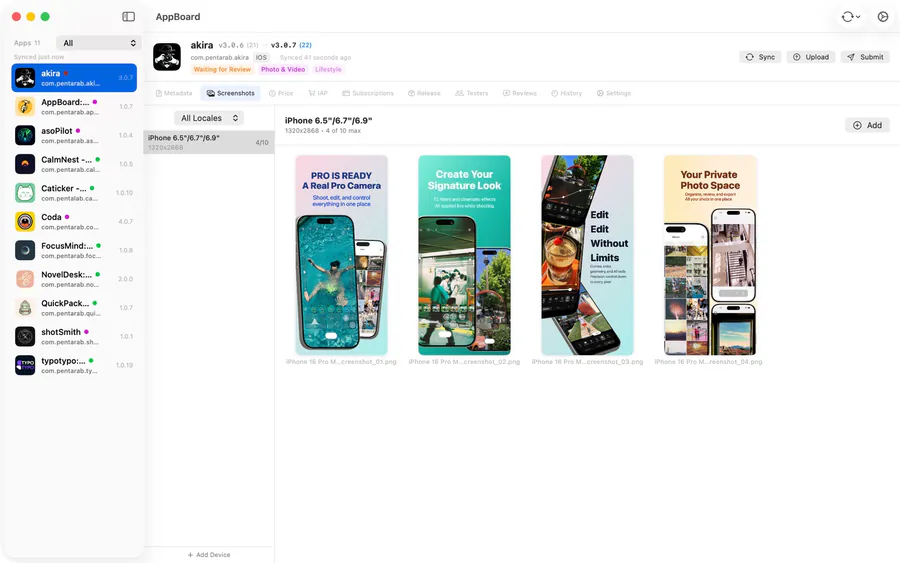This screenshot has height=563, width=900.
Task: Submit the app for review
Action: point(865,57)
